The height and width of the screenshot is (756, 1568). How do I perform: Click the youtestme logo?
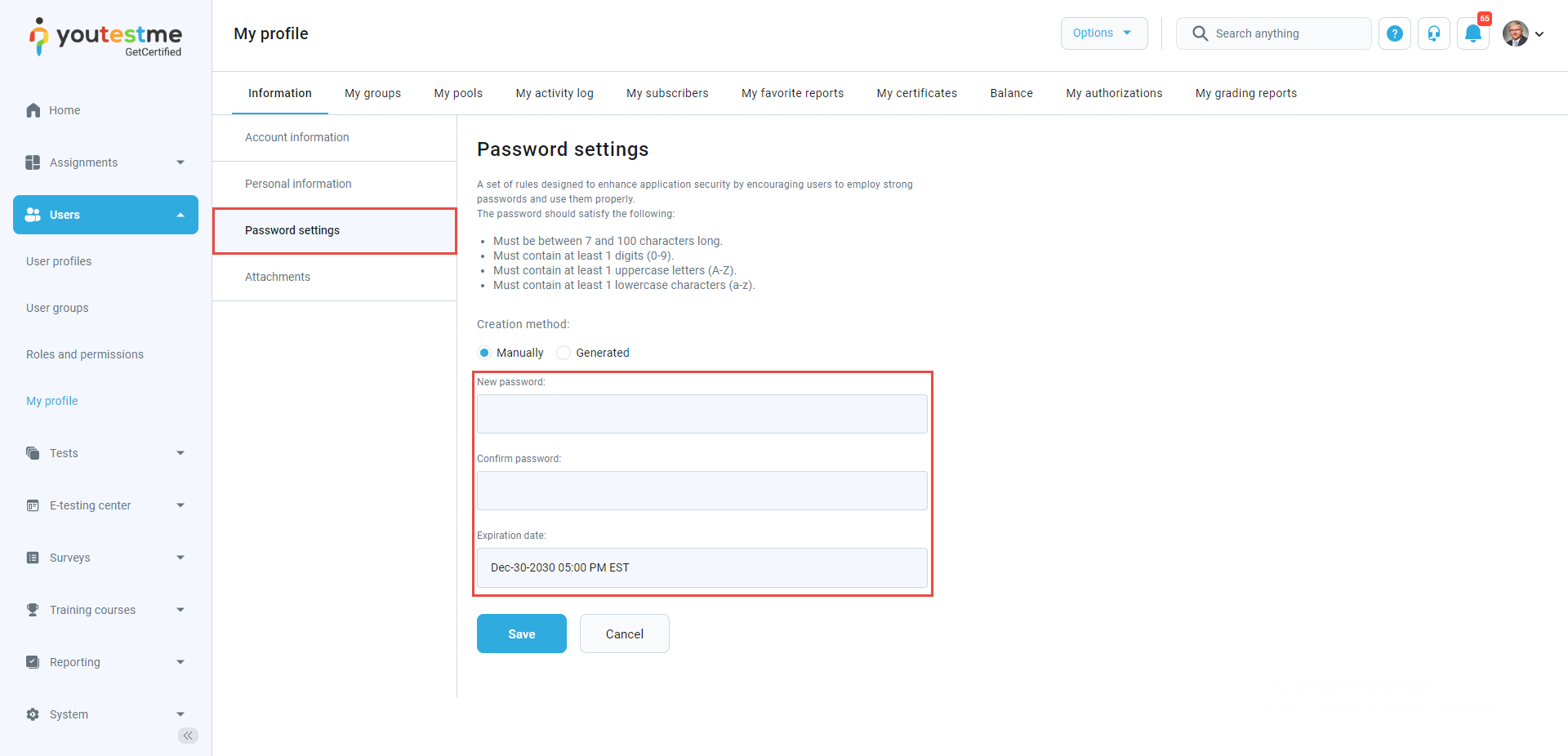click(105, 38)
